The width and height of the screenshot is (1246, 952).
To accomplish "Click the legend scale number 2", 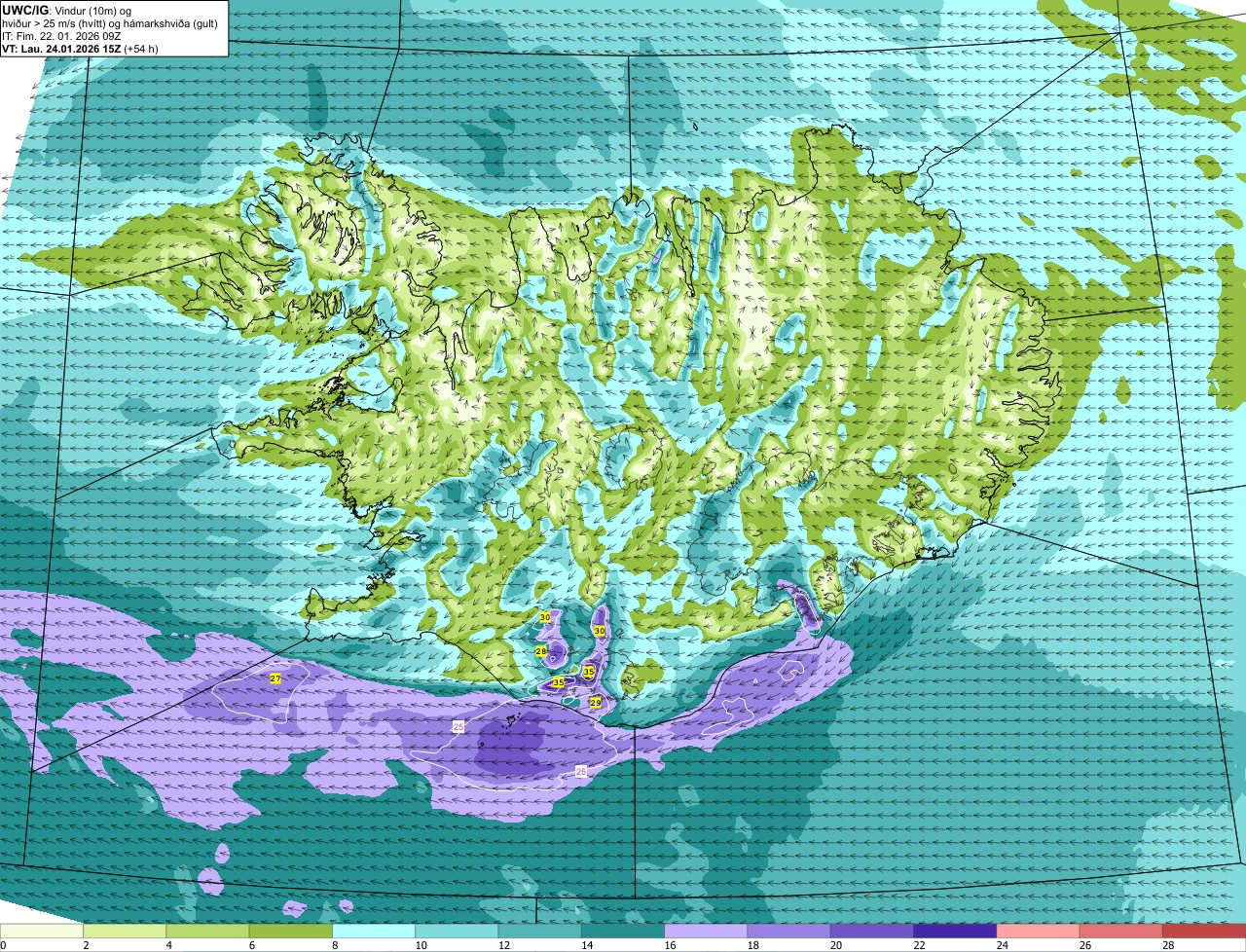I will (86, 945).
